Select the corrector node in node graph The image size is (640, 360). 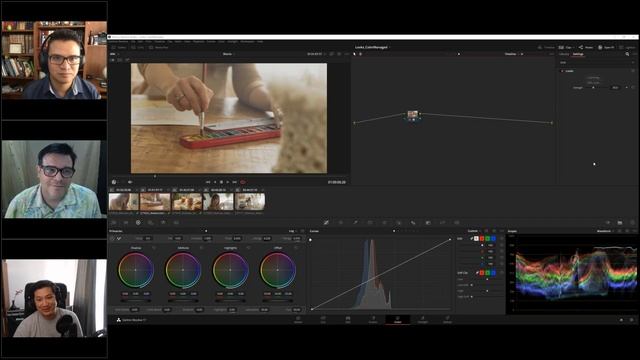point(413,114)
